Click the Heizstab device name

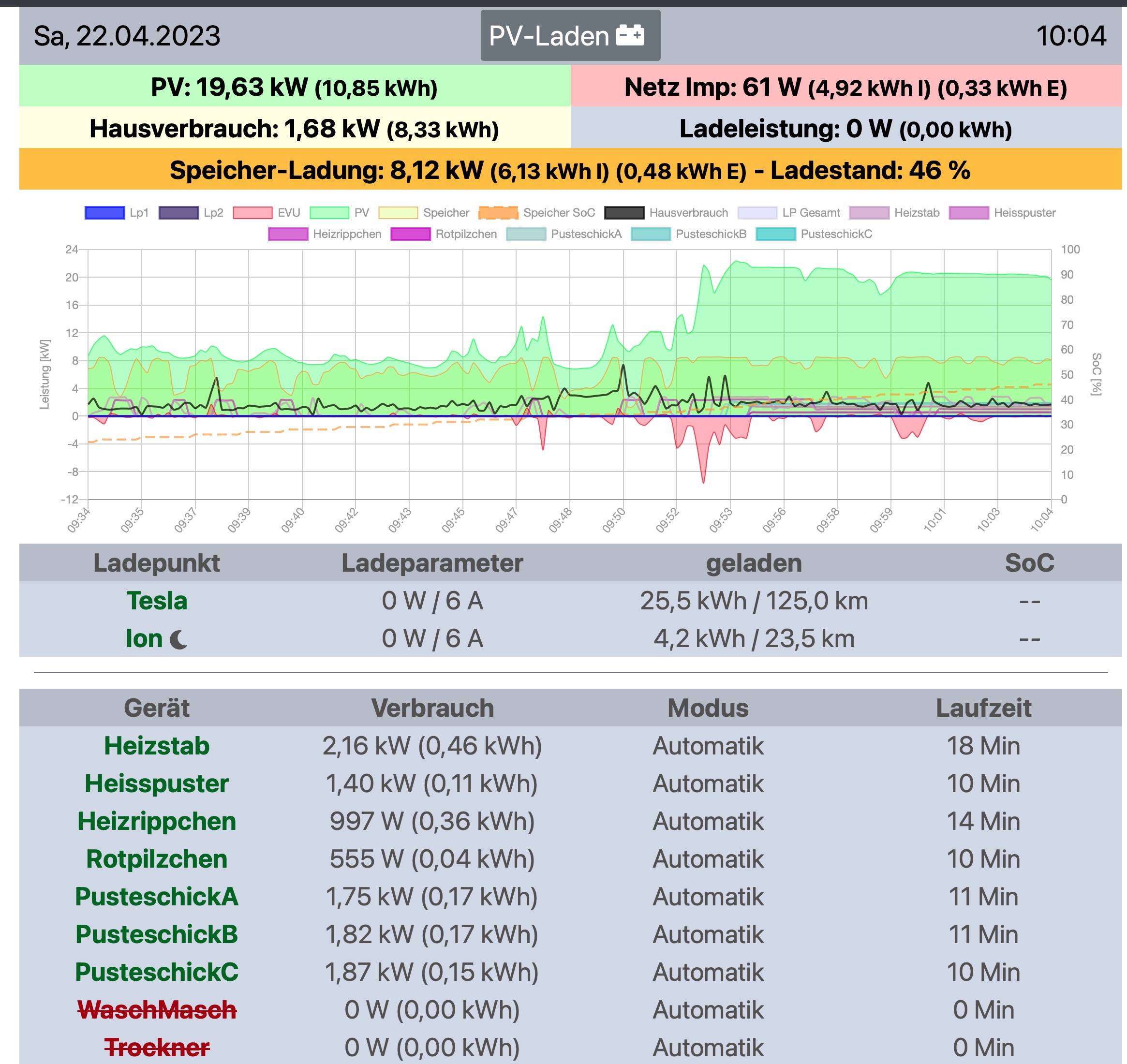pos(157,745)
